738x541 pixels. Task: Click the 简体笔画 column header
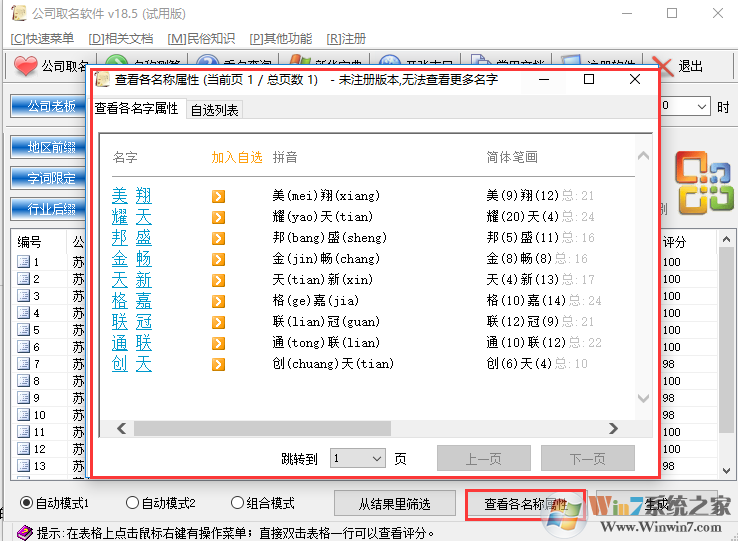(512, 157)
